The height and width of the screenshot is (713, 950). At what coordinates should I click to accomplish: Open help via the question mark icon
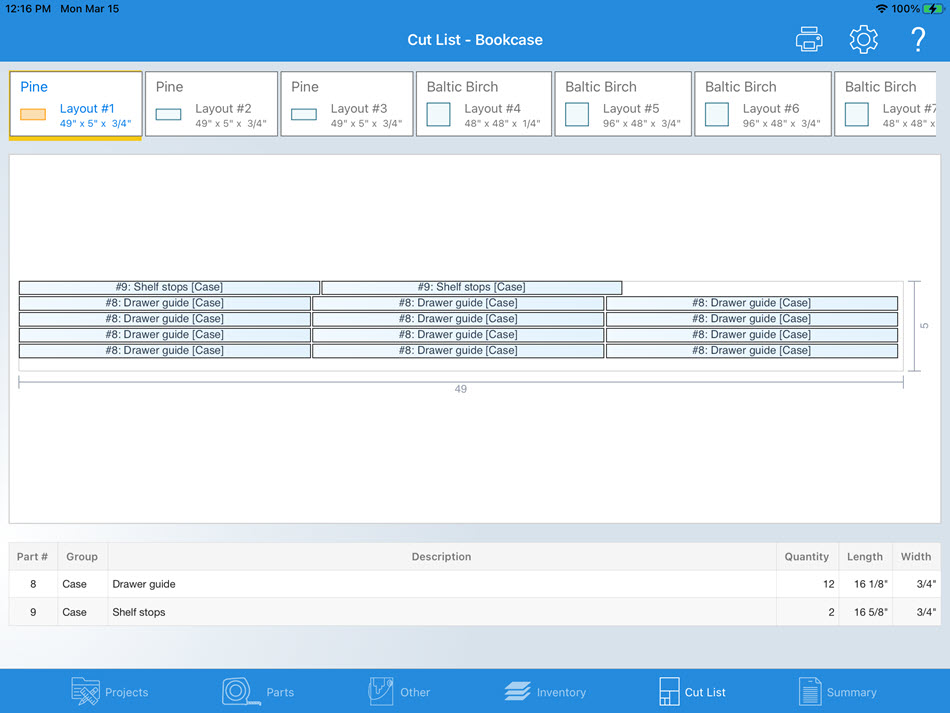(x=918, y=40)
